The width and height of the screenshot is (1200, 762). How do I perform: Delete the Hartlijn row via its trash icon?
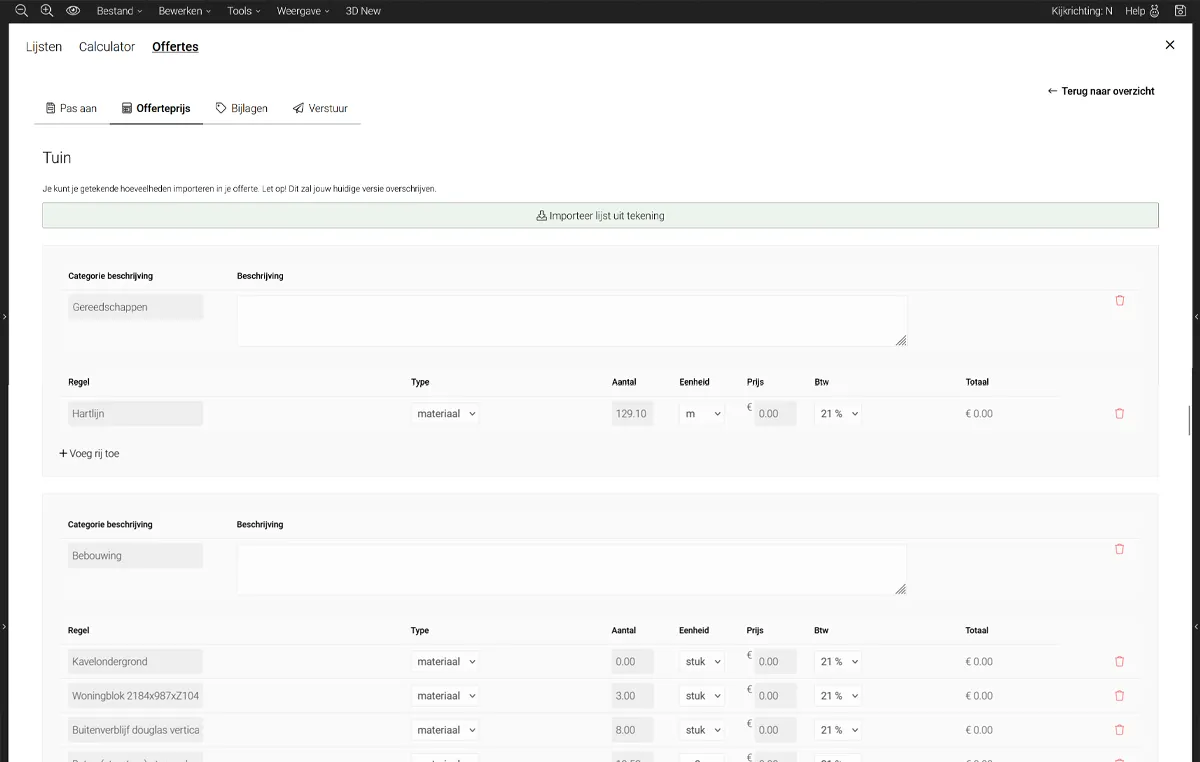tap(1120, 413)
